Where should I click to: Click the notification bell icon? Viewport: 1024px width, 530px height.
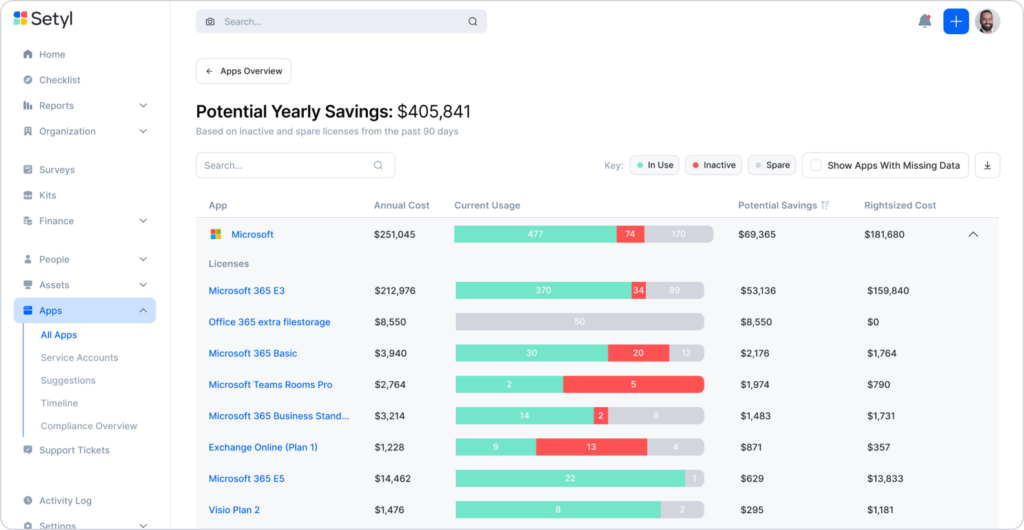924,22
